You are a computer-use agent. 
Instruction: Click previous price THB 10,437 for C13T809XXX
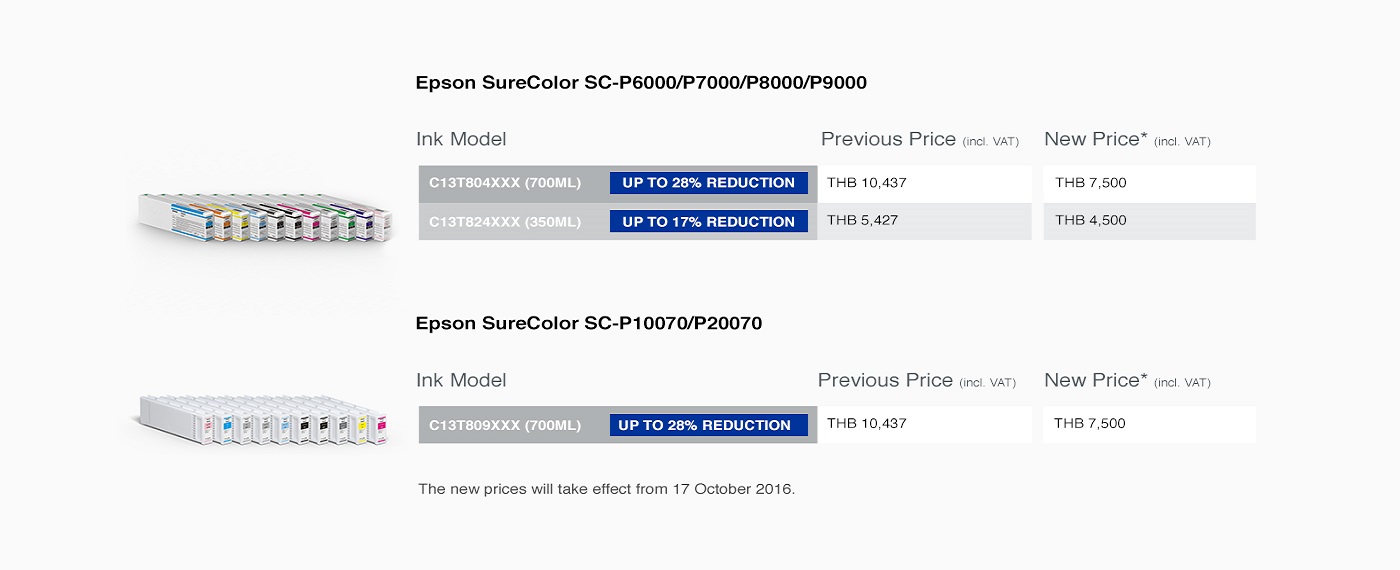tap(866, 423)
